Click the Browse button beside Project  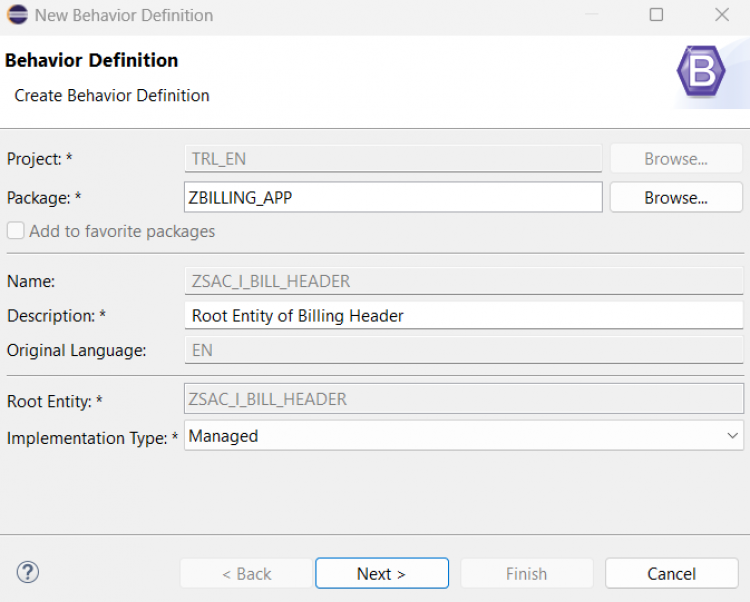[676, 159]
